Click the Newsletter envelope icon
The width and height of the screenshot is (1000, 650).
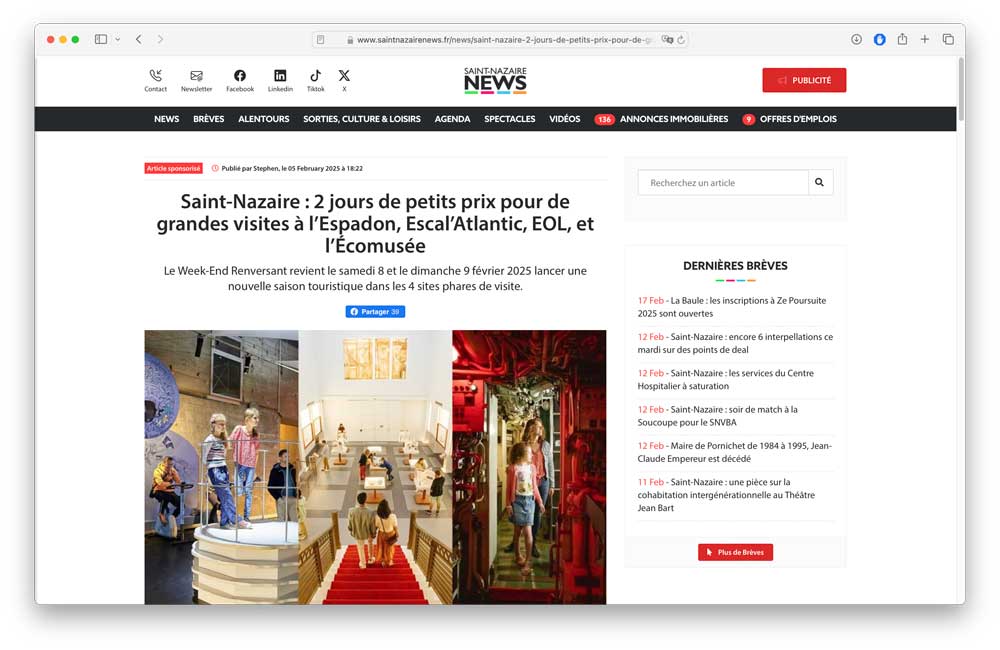coord(196,77)
